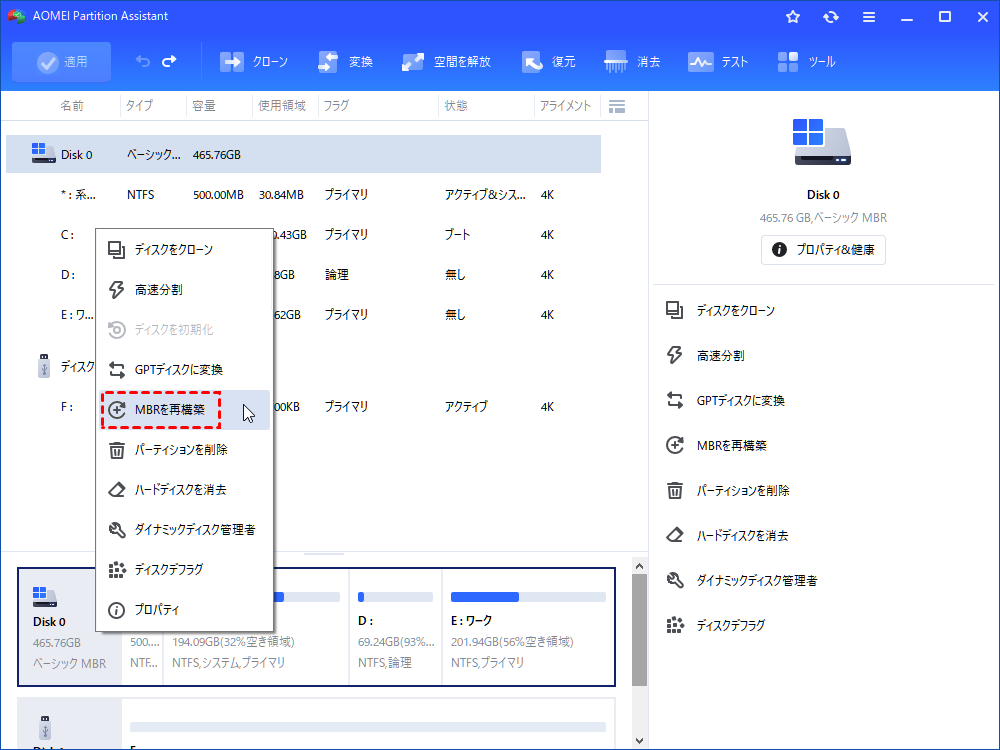
Task: Click MBRを再構築 in the right panel
Action: point(716,445)
